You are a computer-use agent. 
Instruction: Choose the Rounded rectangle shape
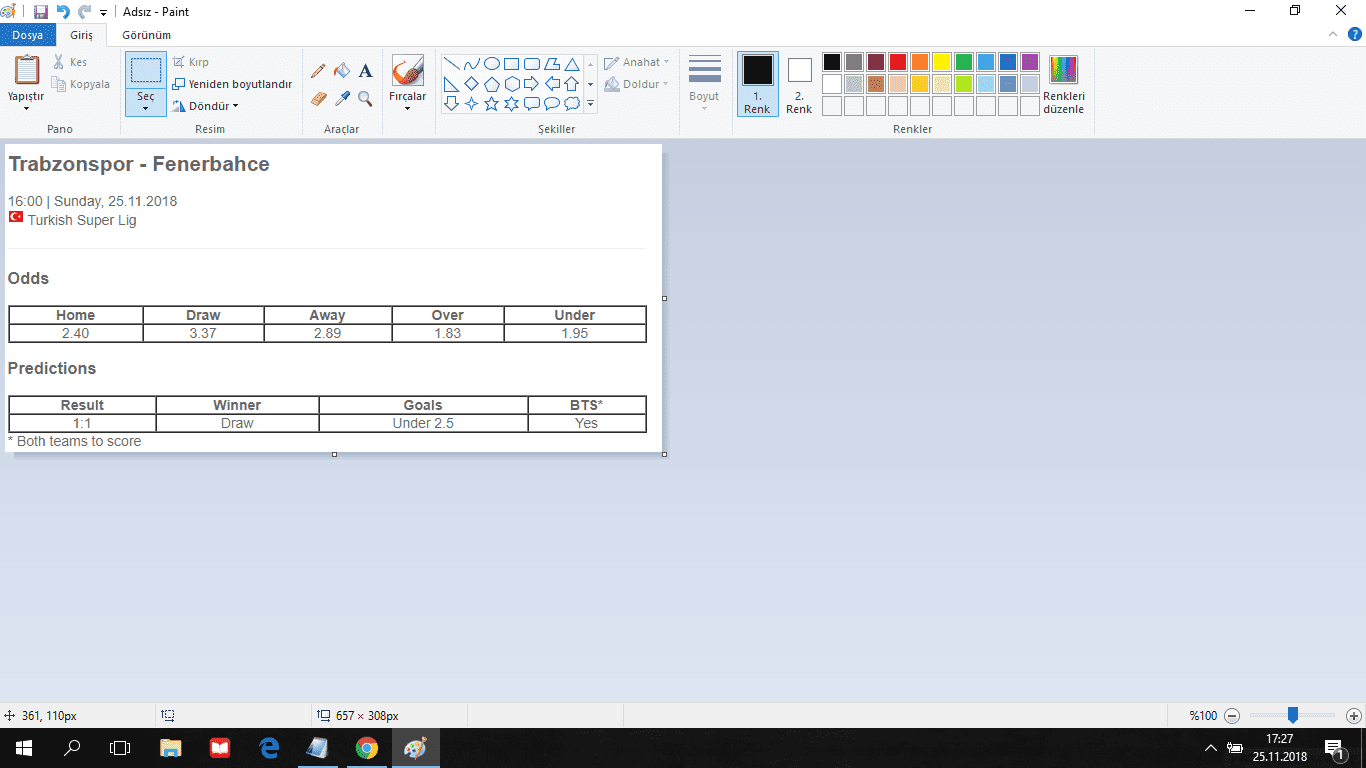tap(532, 64)
